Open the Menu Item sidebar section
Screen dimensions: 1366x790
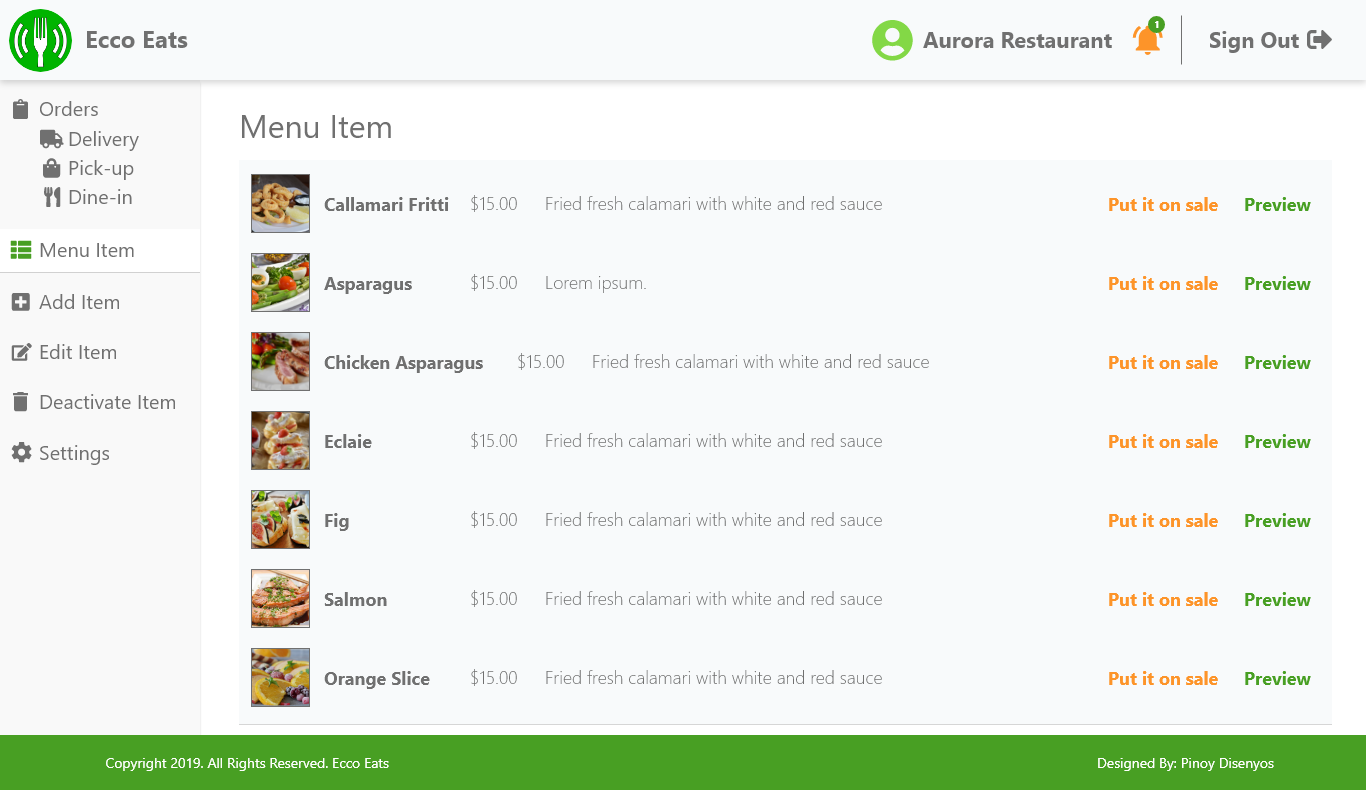pyautogui.click(x=86, y=250)
